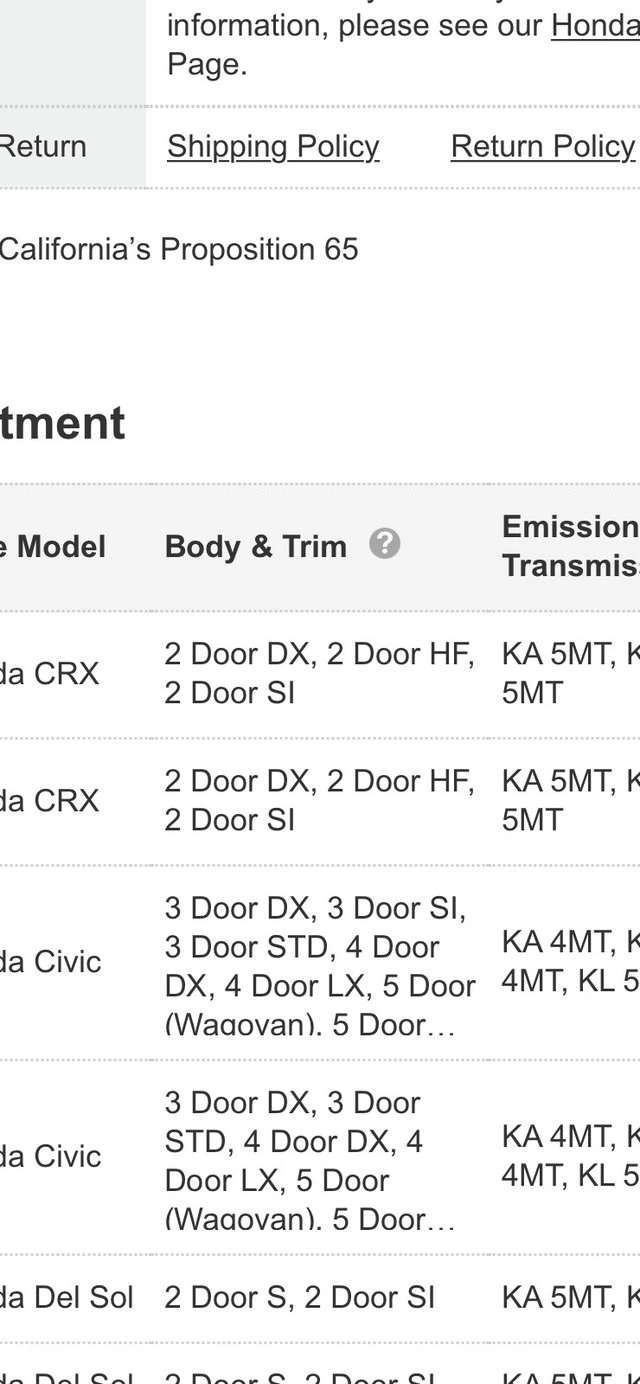Image resolution: width=640 pixels, height=1384 pixels.
Task: Click the first Civic model cell
Action: coord(50,962)
